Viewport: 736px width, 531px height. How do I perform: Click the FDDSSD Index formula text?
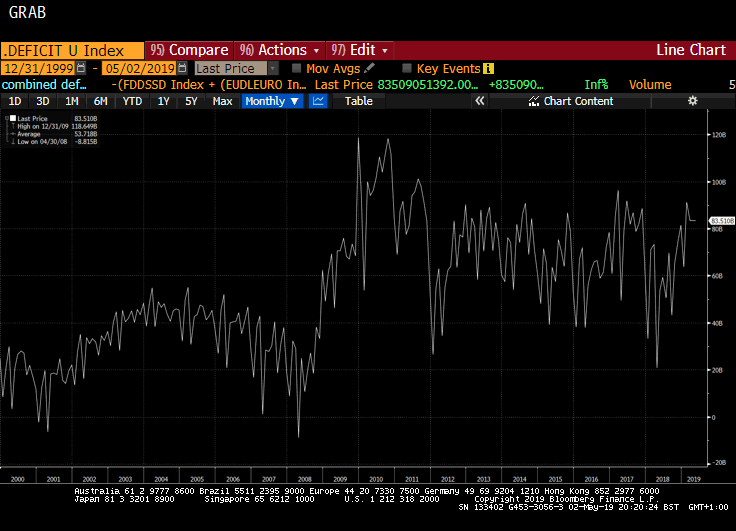point(209,85)
